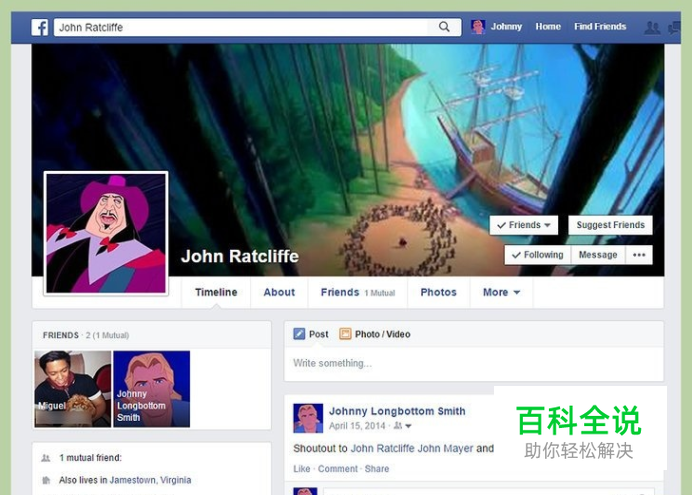The height and width of the screenshot is (495, 692).
Task: Click Suggest Friends button
Action: (x=610, y=225)
